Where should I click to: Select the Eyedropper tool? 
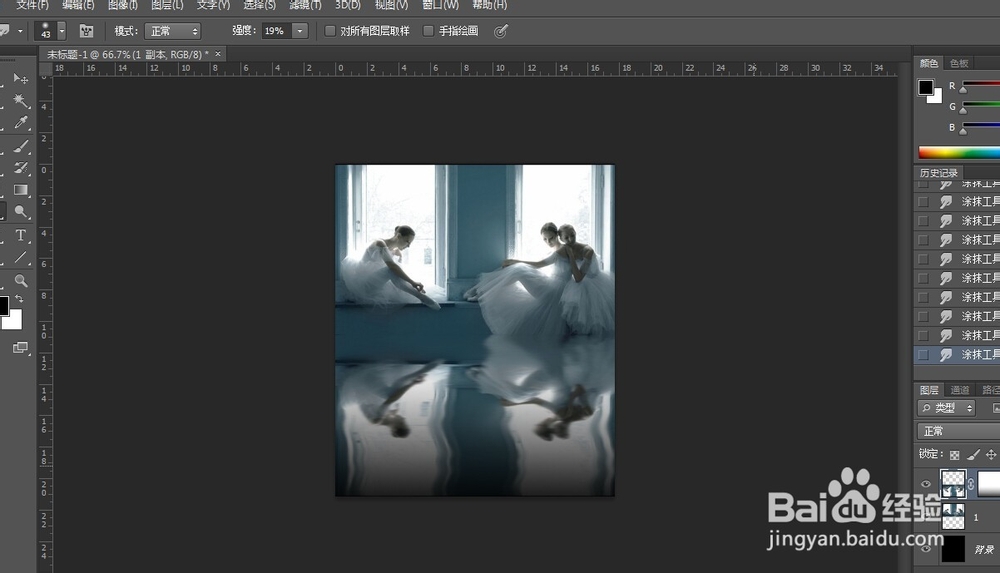click(x=21, y=122)
